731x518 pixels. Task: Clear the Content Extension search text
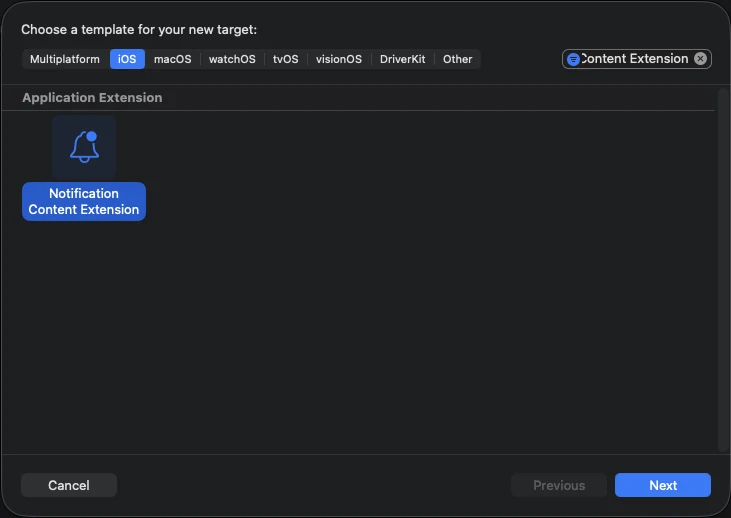[700, 59]
